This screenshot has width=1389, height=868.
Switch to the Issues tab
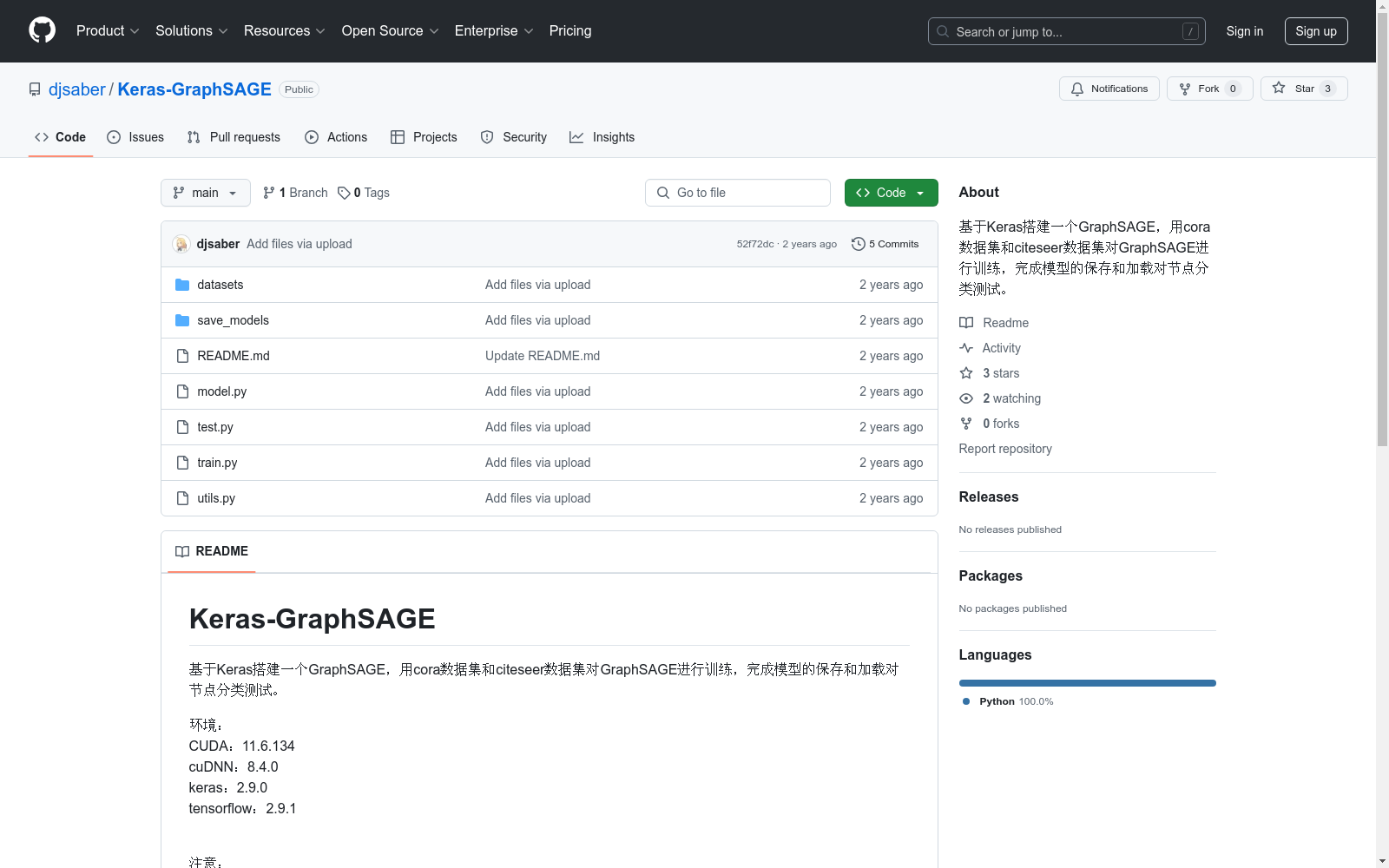(x=135, y=137)
